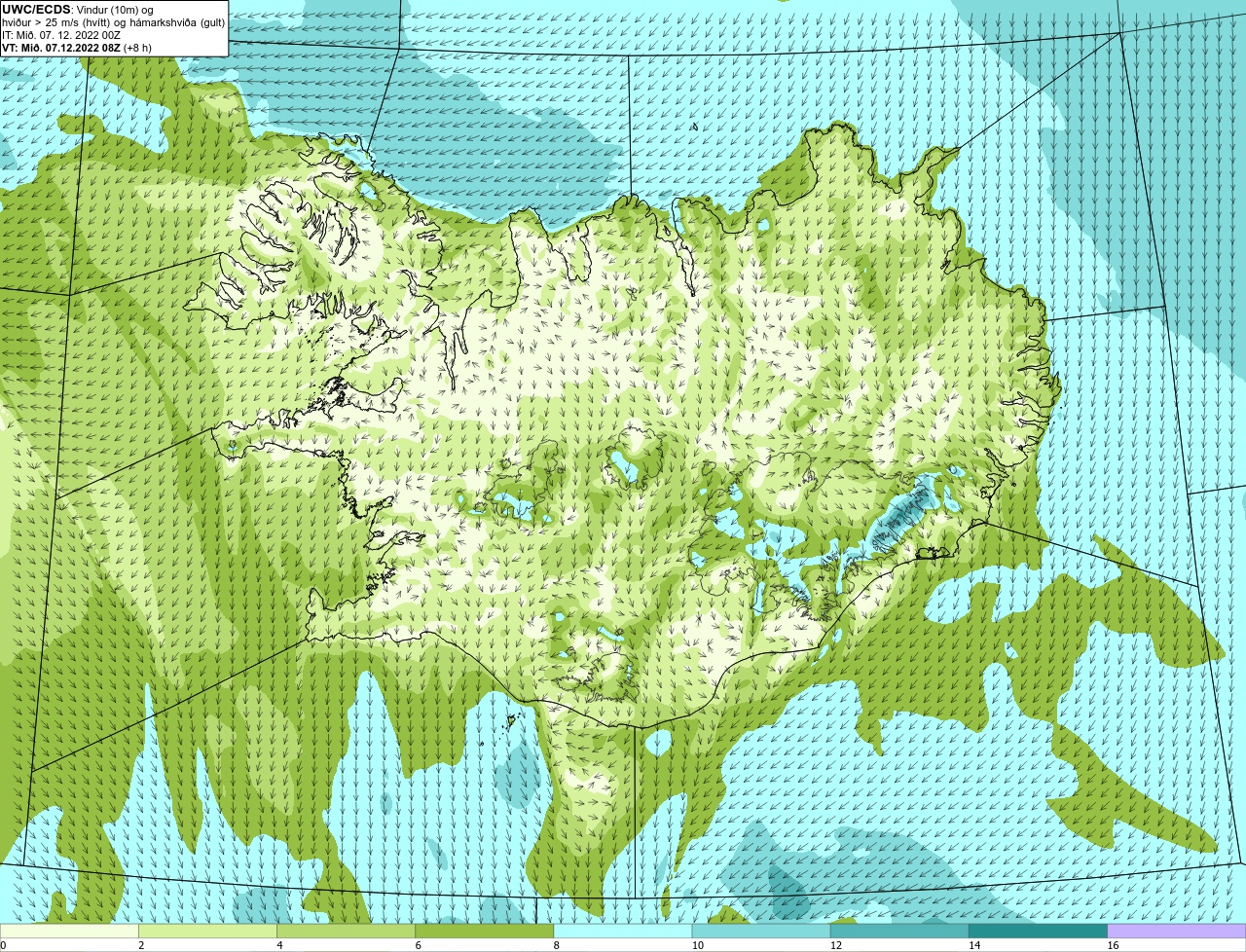Click the 14–16 m/s dark teal legend swatch

(1039, 931)
